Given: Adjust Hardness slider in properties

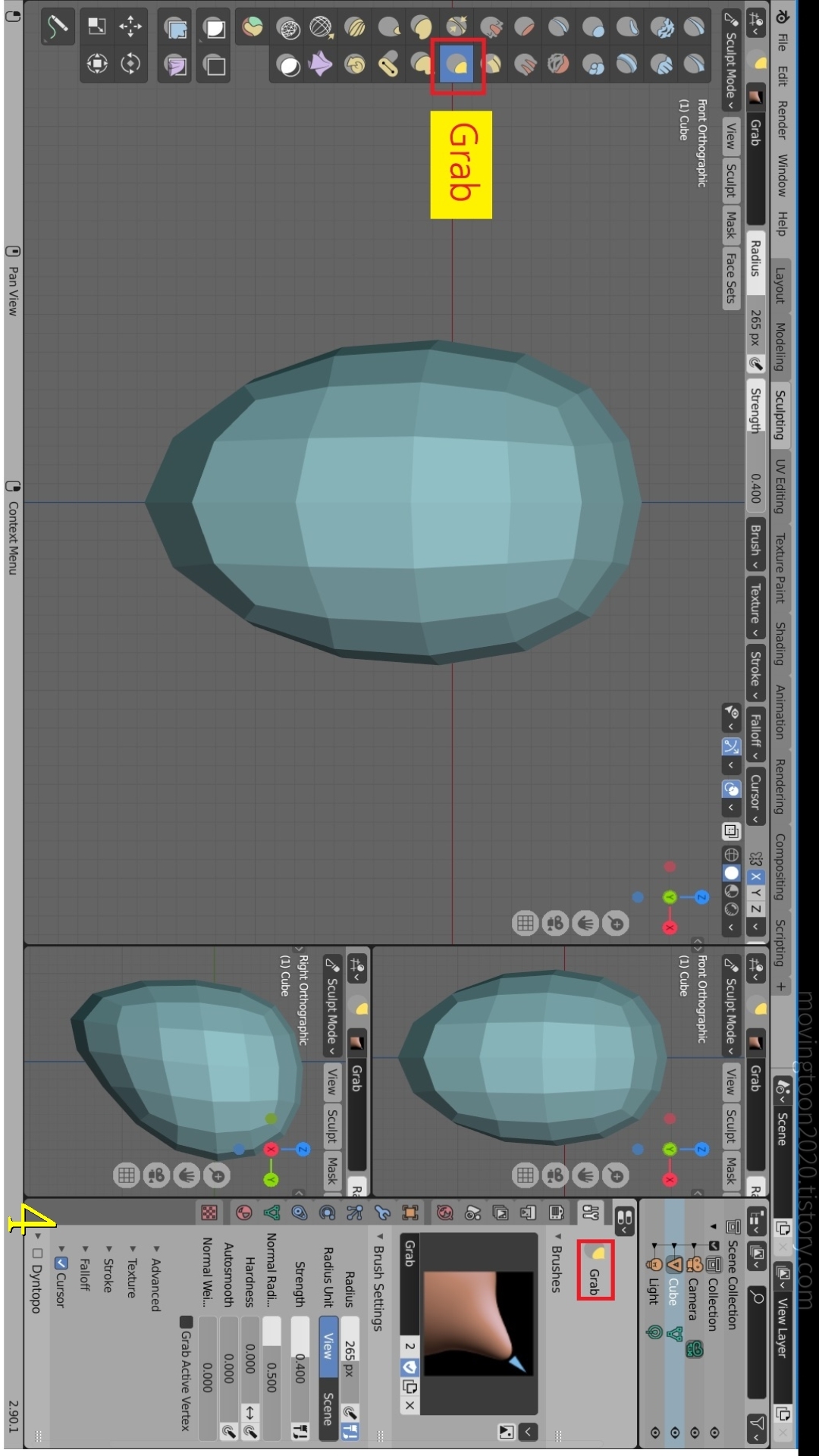Looking at the screenshot, I should coord(250,1359).
